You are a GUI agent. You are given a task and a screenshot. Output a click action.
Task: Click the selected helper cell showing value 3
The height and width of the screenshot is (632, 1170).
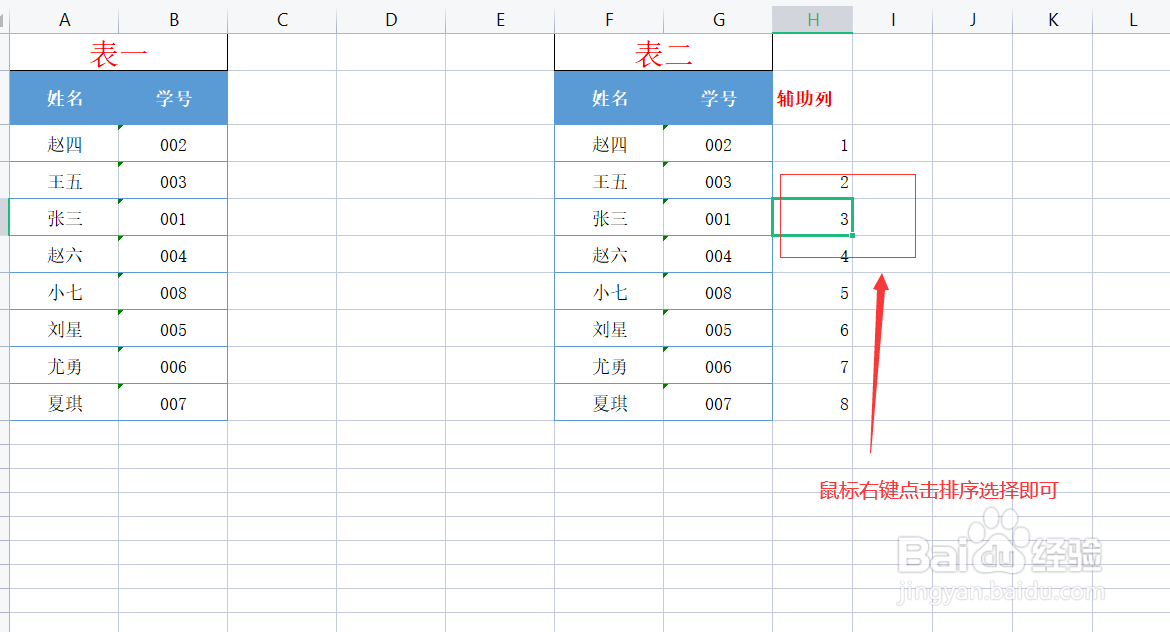(812, 217)
